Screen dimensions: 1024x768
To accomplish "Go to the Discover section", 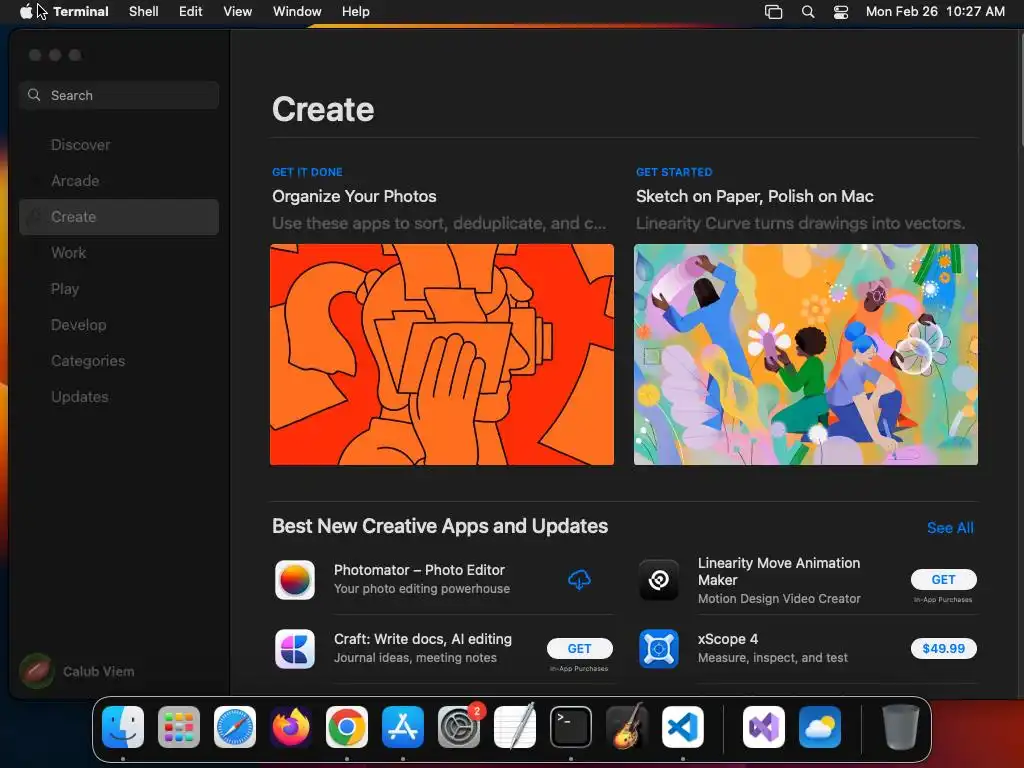I will coord(119,145).
